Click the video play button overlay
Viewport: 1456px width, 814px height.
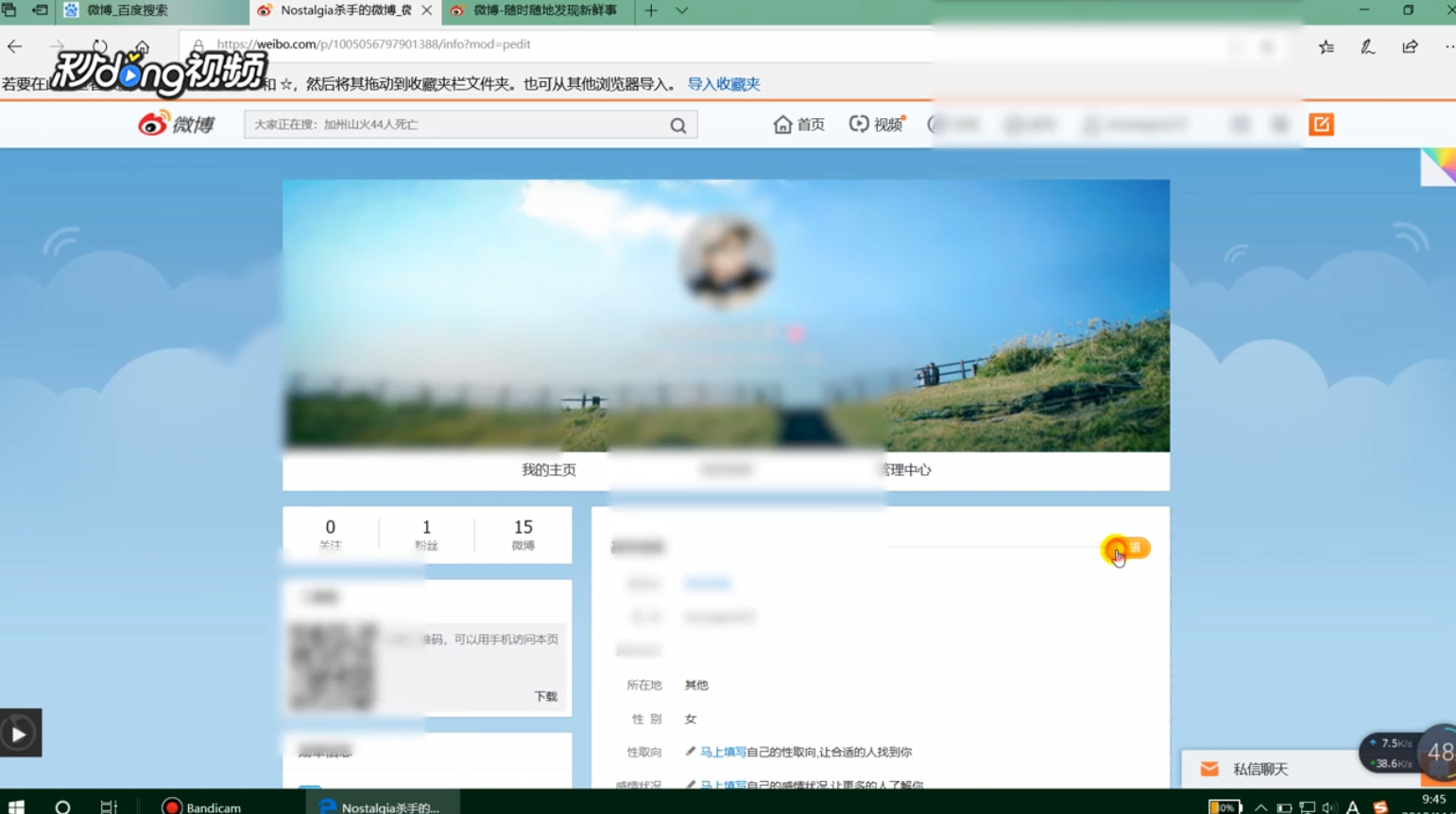tap(20, 733)
